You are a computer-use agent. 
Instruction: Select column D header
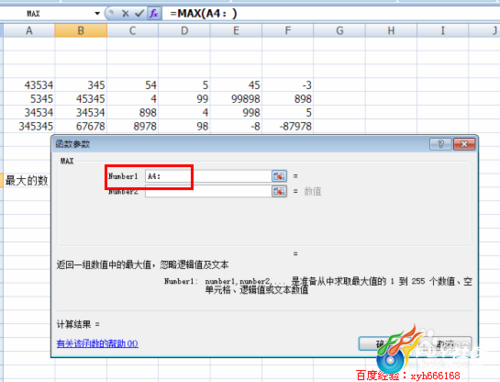click(x=184, y=31)
